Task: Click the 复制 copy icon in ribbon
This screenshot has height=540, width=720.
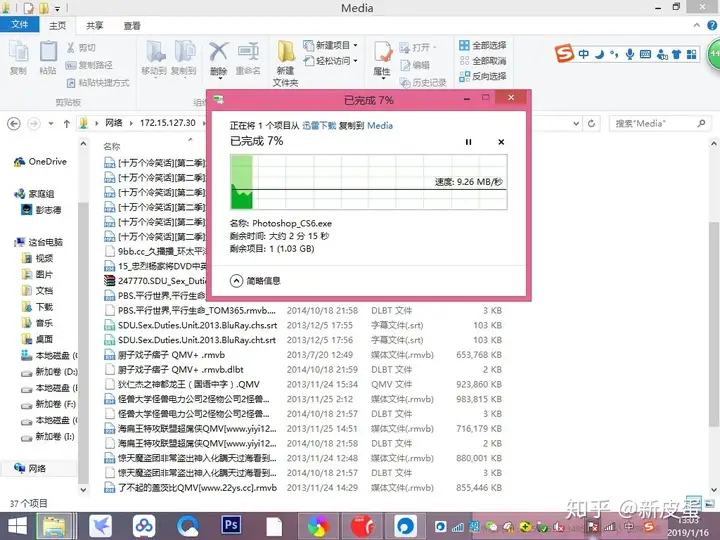Action: [18, 57]
